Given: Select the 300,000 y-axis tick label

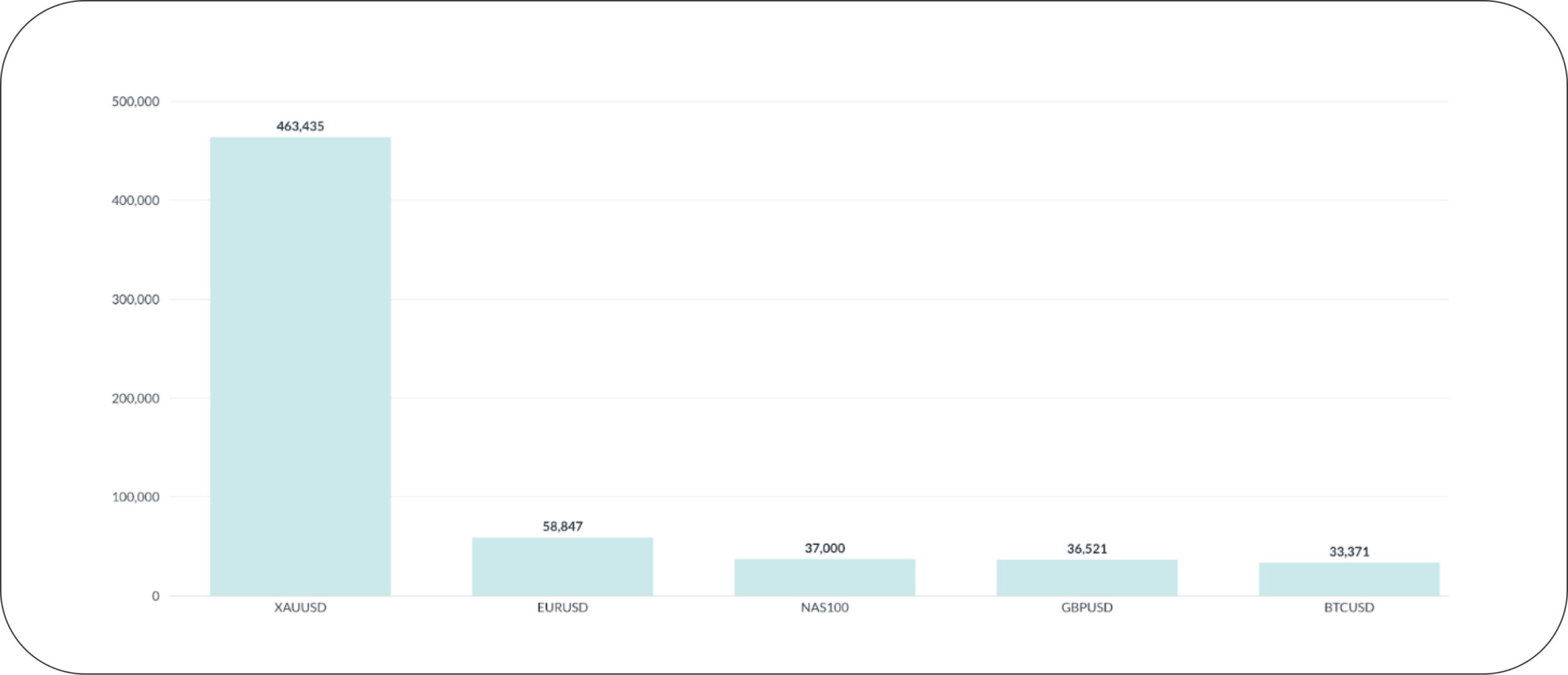Looking at the screenshot, I should point(135,300).
